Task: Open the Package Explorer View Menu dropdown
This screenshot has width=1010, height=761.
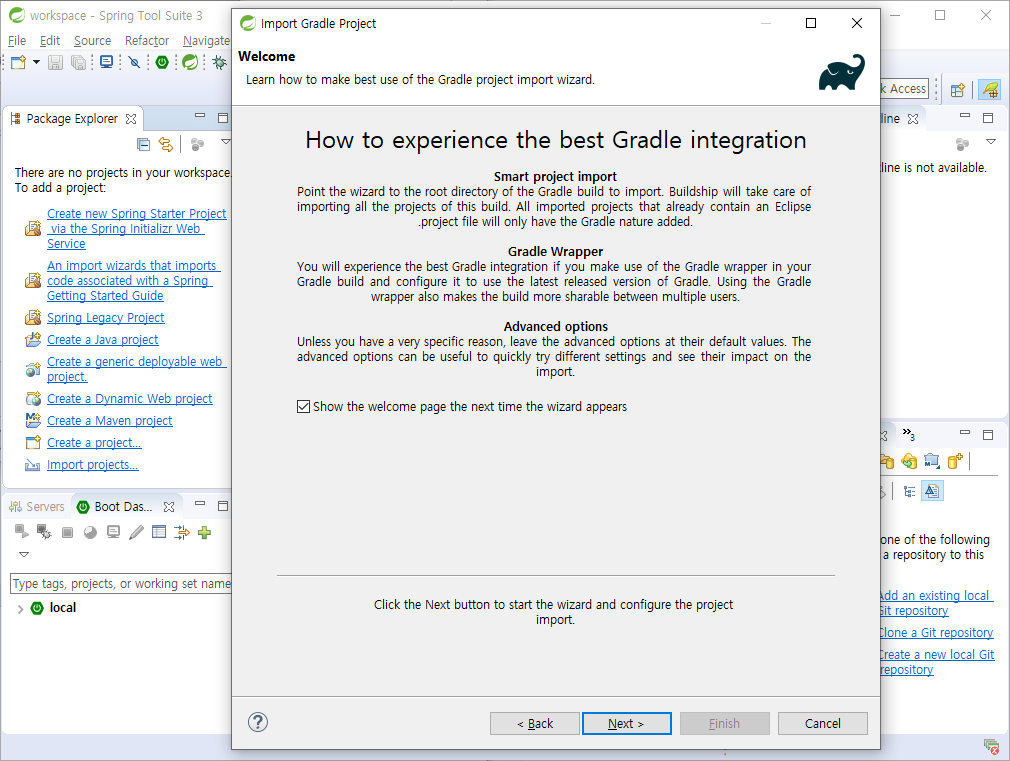Action: click(x=225, y=142)
